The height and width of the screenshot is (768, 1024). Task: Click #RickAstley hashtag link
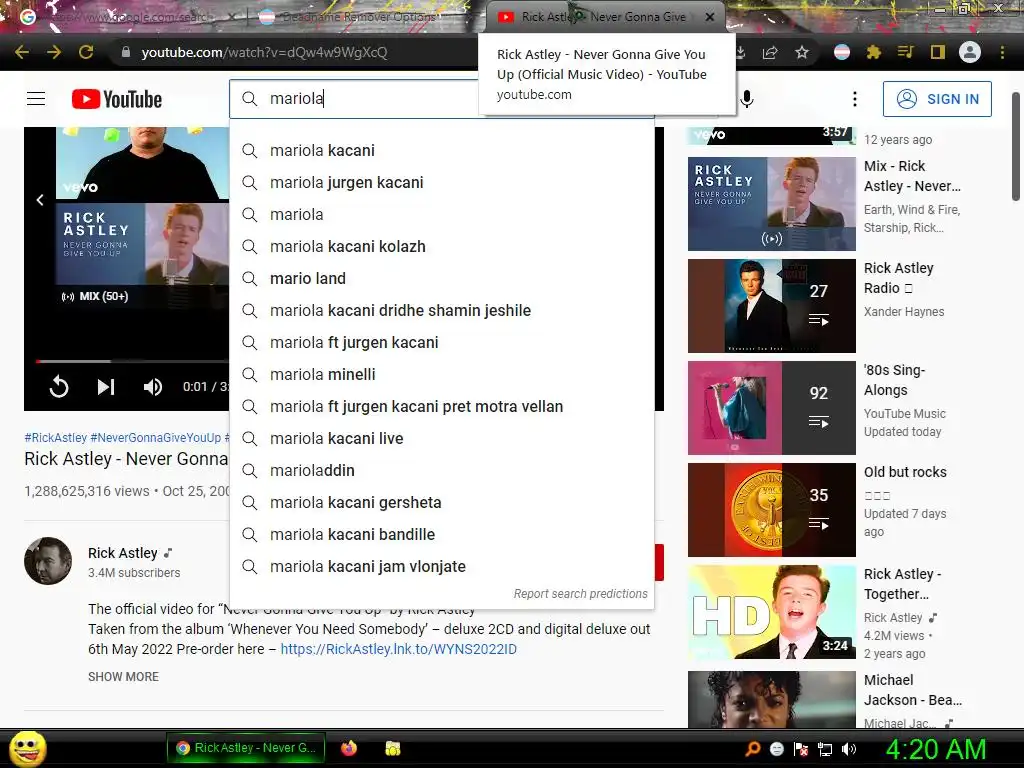[x=56, y=438]
